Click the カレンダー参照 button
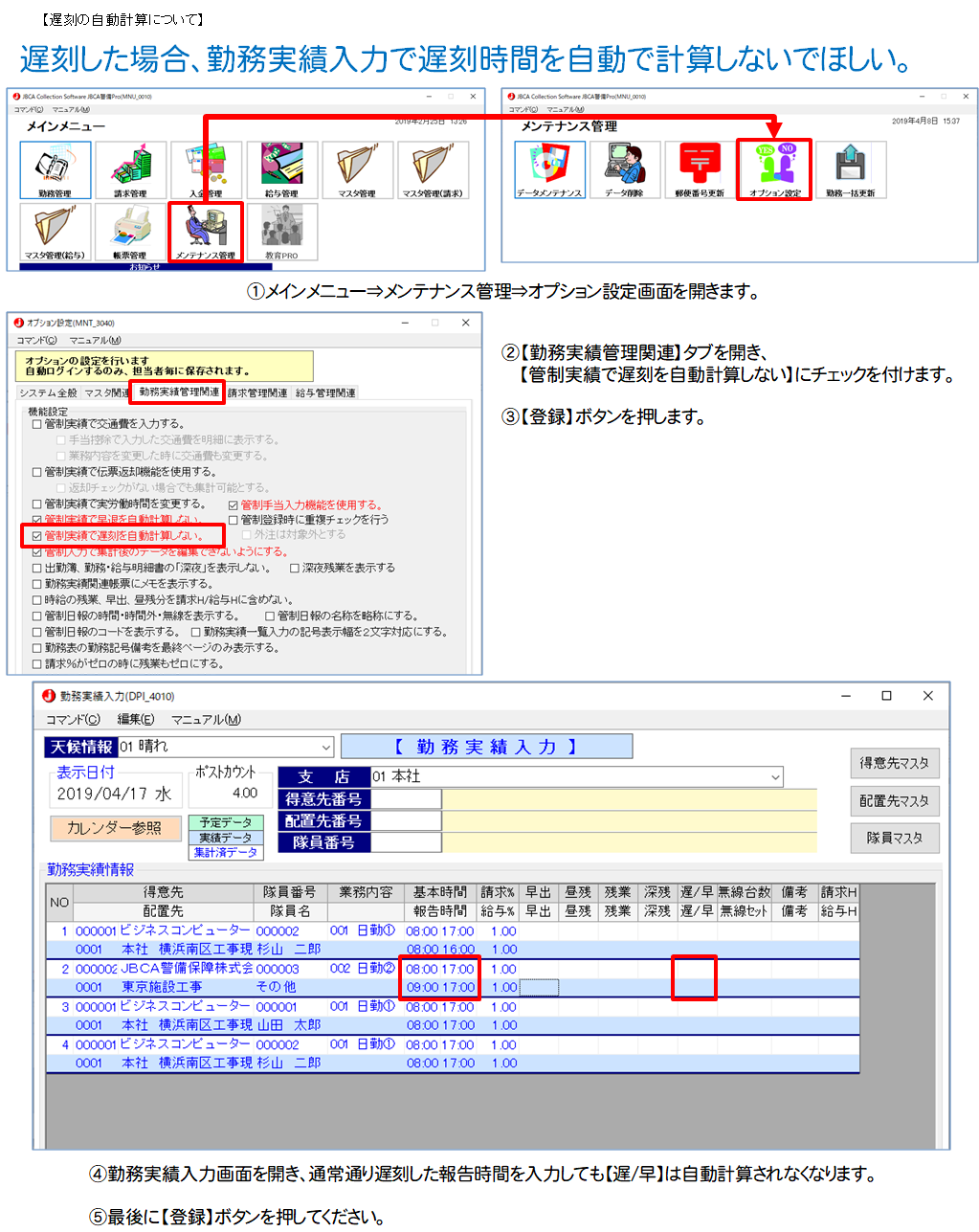 [114, 828]
